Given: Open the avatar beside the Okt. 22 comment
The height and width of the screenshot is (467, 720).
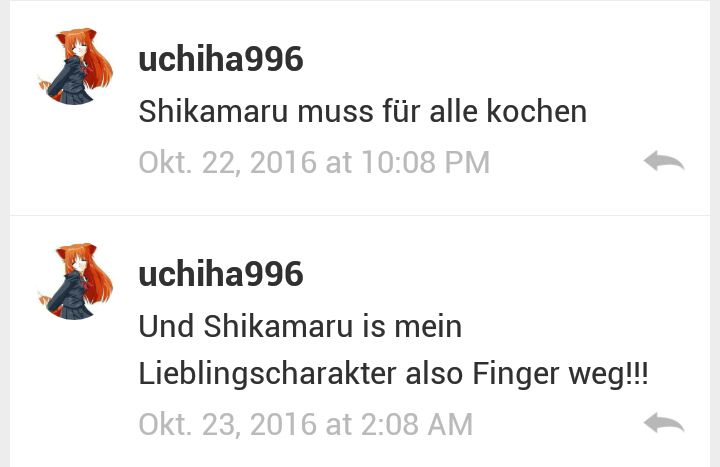Looking at the screenshot, I should (76, 67).
